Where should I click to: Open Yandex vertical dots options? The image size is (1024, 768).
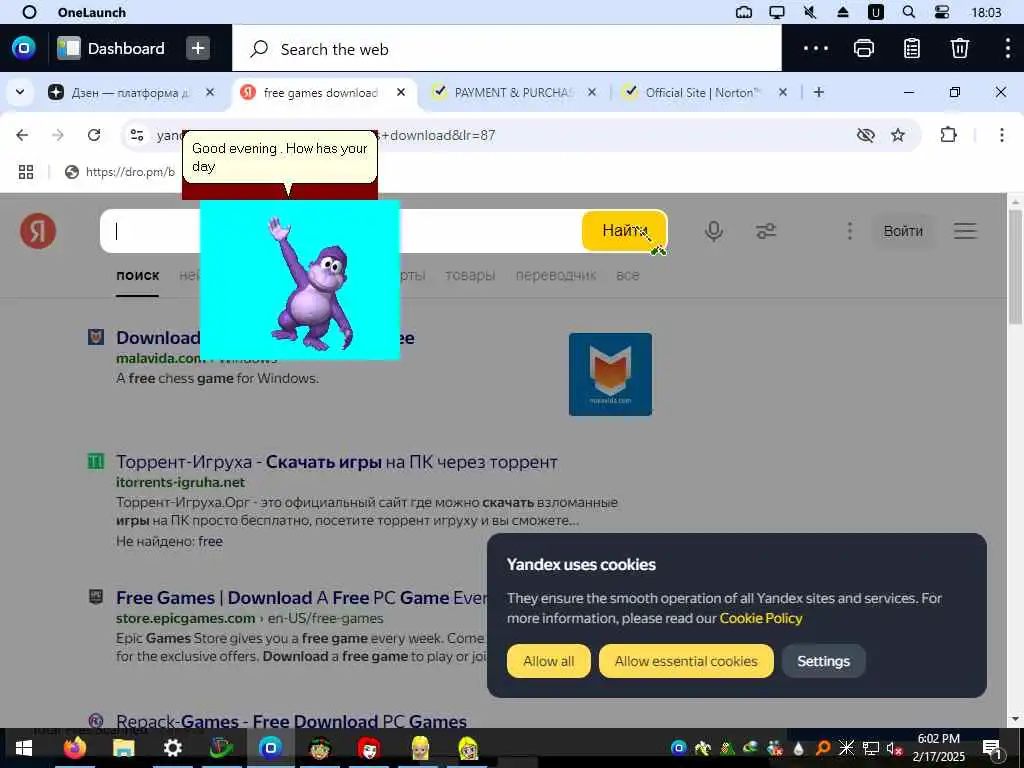pyautogui.click(x=850, y=231)
